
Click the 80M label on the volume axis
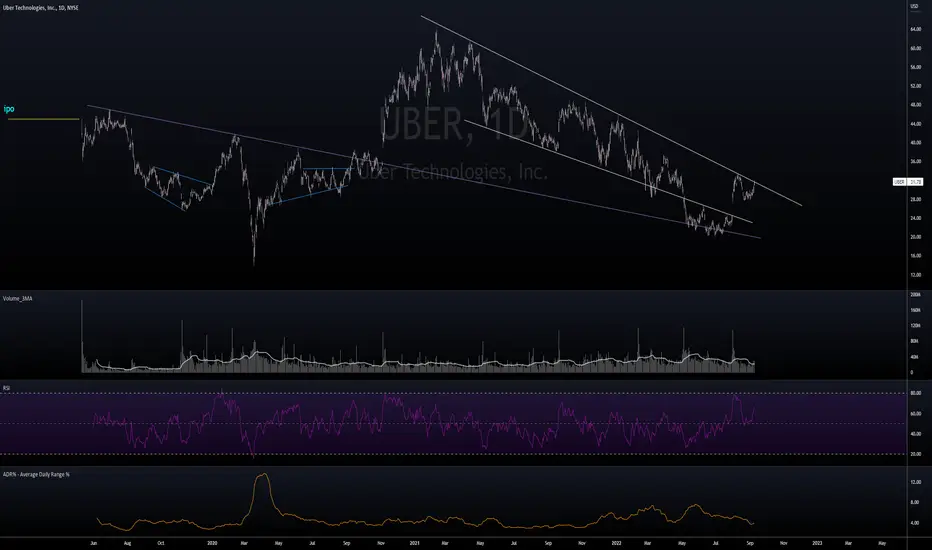coord(914,341)
